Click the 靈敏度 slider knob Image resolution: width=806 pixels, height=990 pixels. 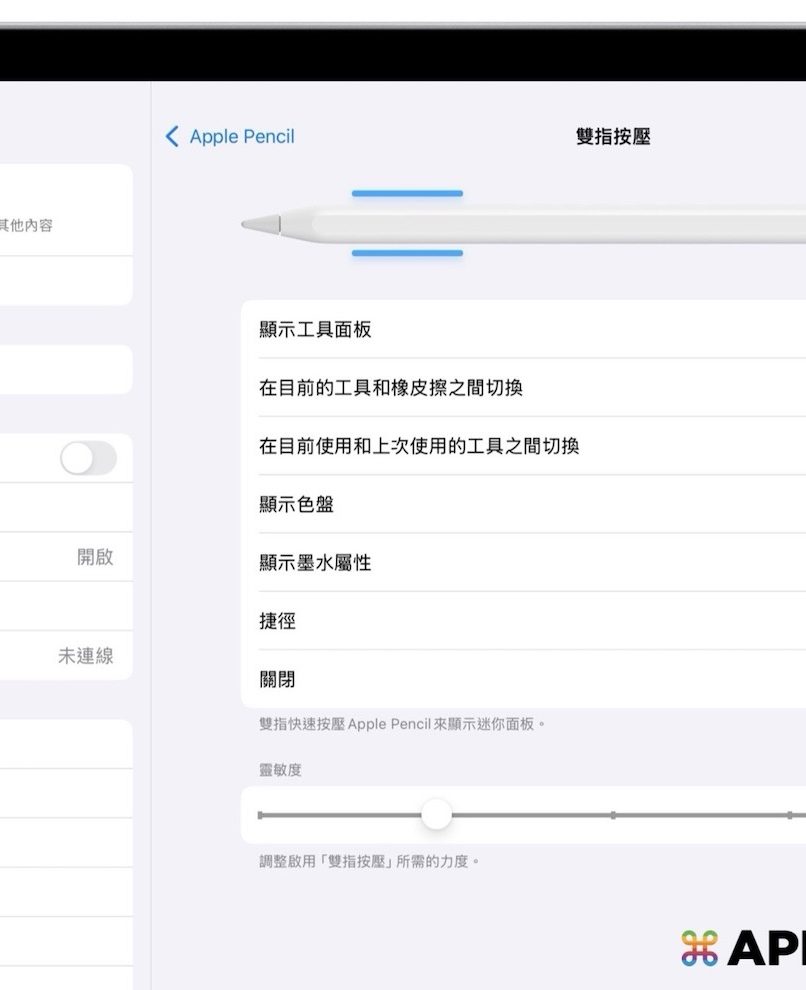pos(436,815)
